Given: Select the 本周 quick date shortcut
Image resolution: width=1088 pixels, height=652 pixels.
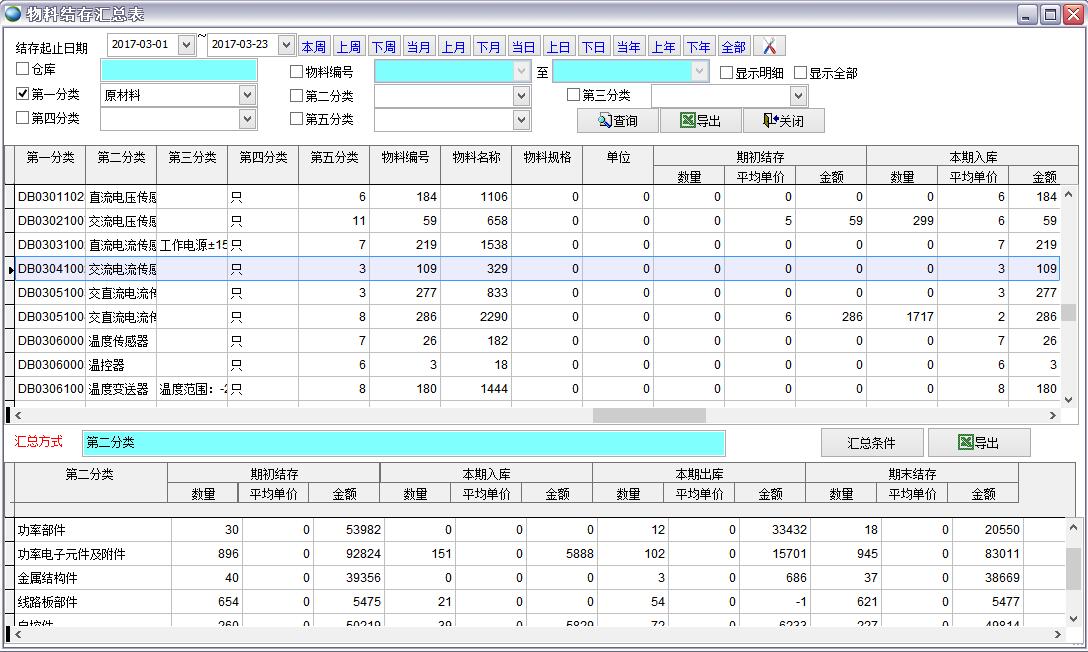Looking at the screenshot, I should 314,47.
